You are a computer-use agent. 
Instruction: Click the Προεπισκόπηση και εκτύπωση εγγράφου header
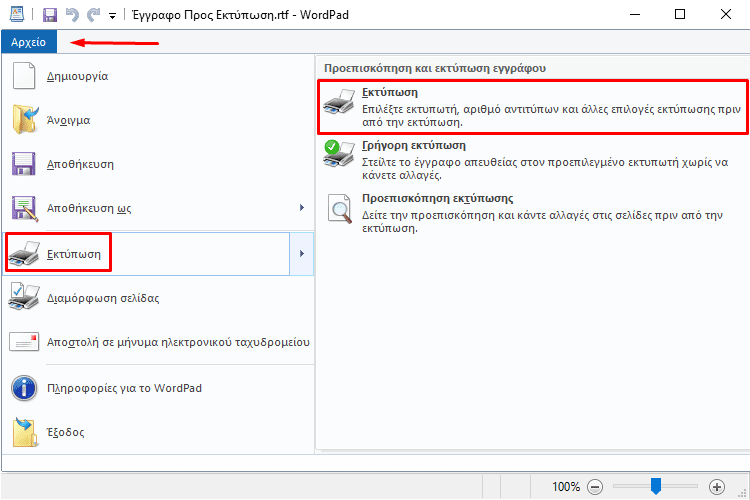tap(435, 68)
